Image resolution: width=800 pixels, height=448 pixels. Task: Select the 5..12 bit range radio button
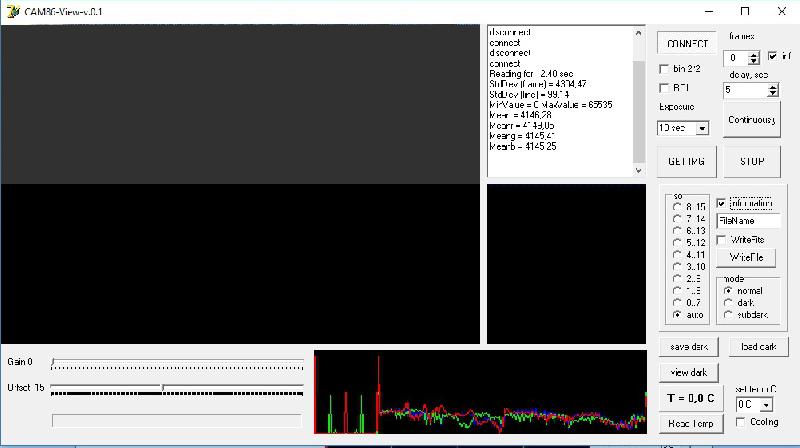[x=677, y=243]
